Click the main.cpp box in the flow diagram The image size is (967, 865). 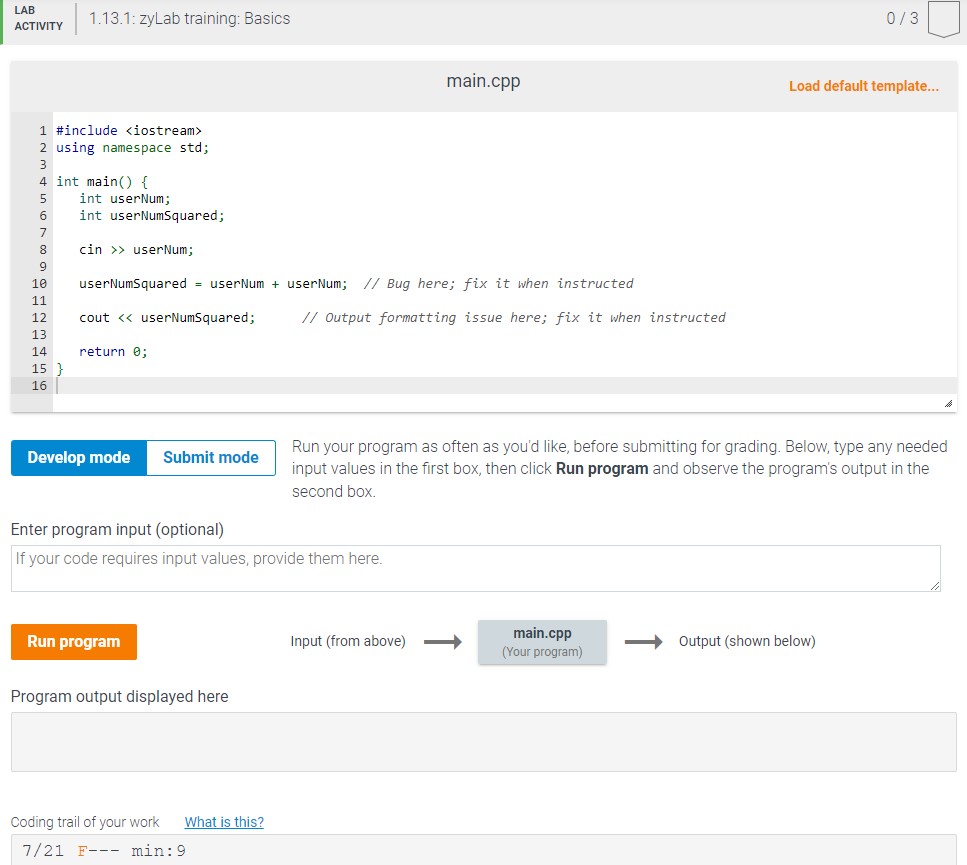[542, 641]
